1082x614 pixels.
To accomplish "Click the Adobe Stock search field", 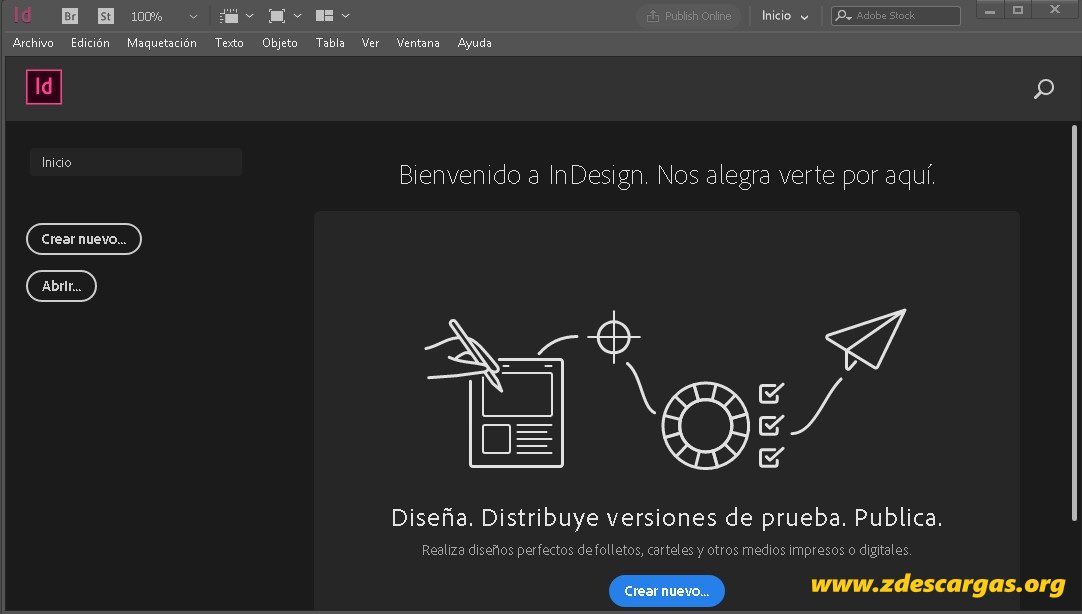I will (896, 16).
